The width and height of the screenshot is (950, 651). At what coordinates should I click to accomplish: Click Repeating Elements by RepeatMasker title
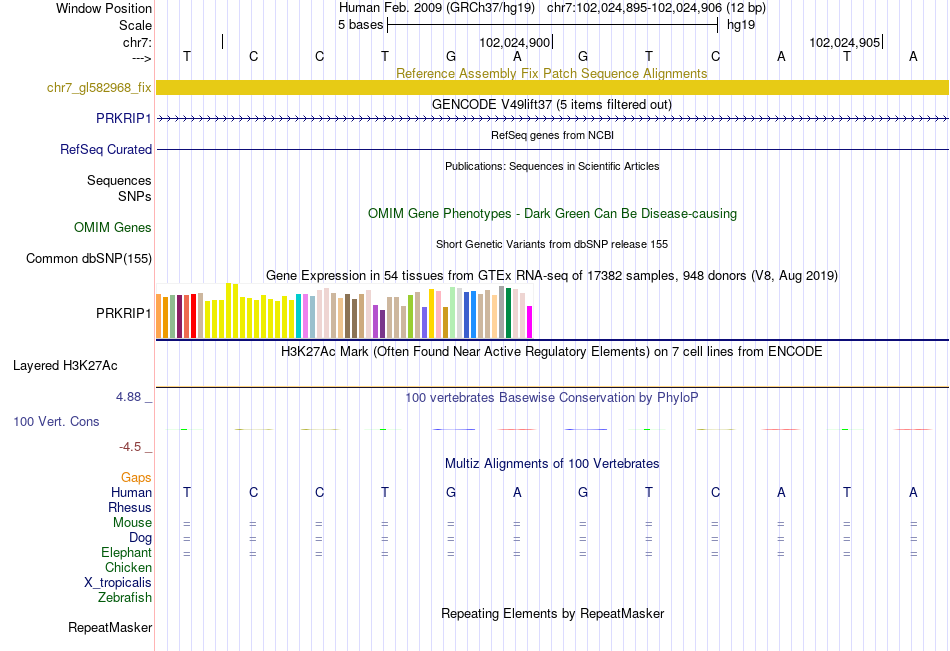pos(552,613)
